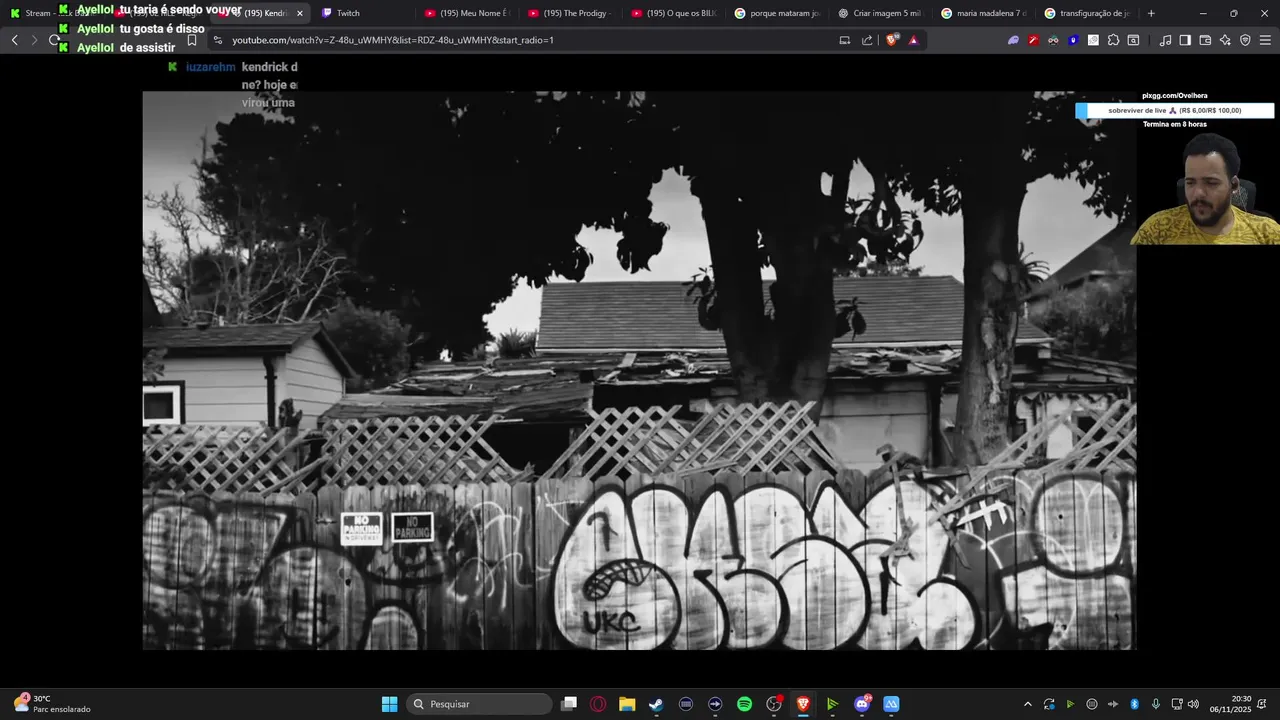Toggle the browser sidebar panel
1280x720 pixels.
point(1185,40)
